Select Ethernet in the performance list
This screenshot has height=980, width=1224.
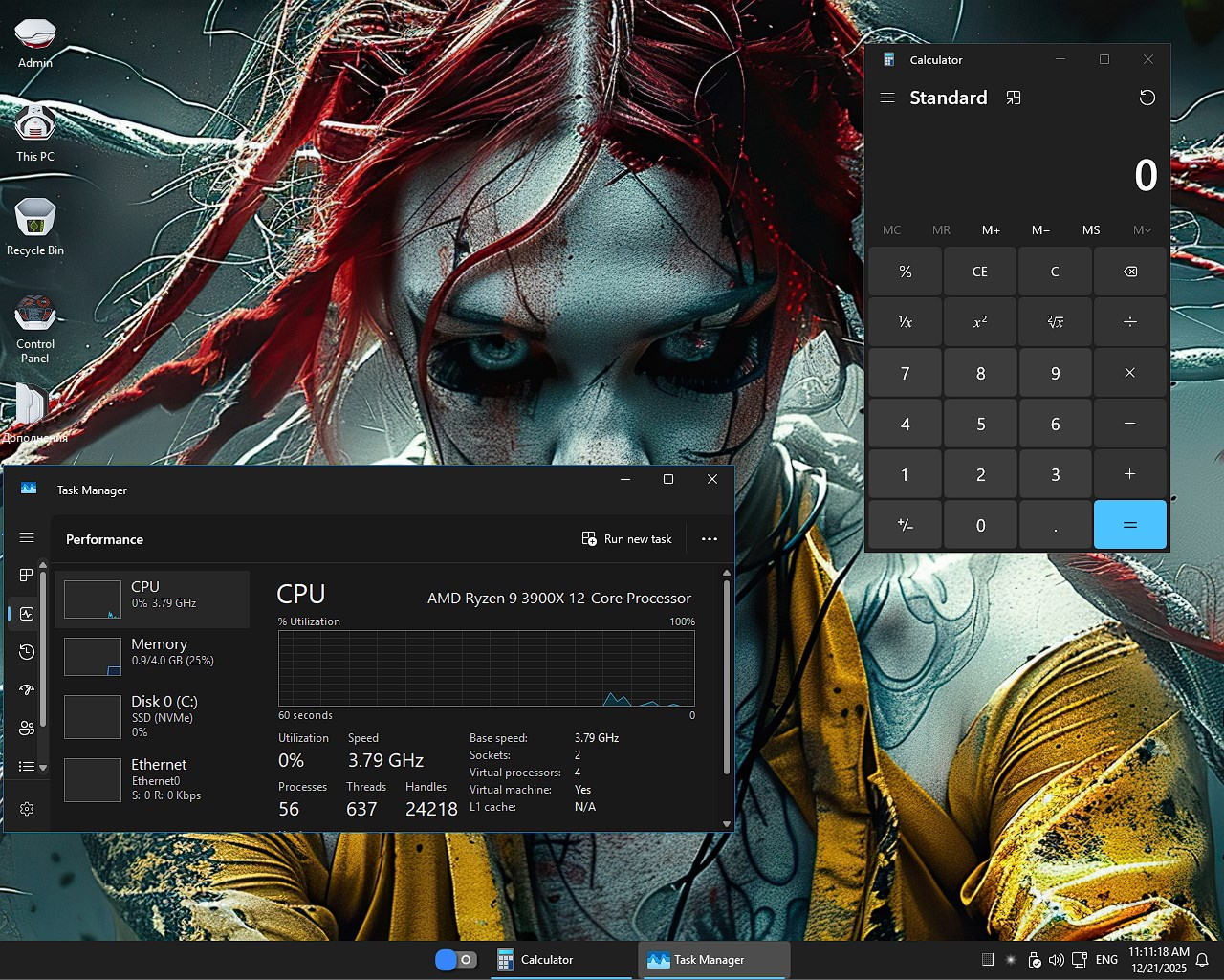[x=153, y=778]
